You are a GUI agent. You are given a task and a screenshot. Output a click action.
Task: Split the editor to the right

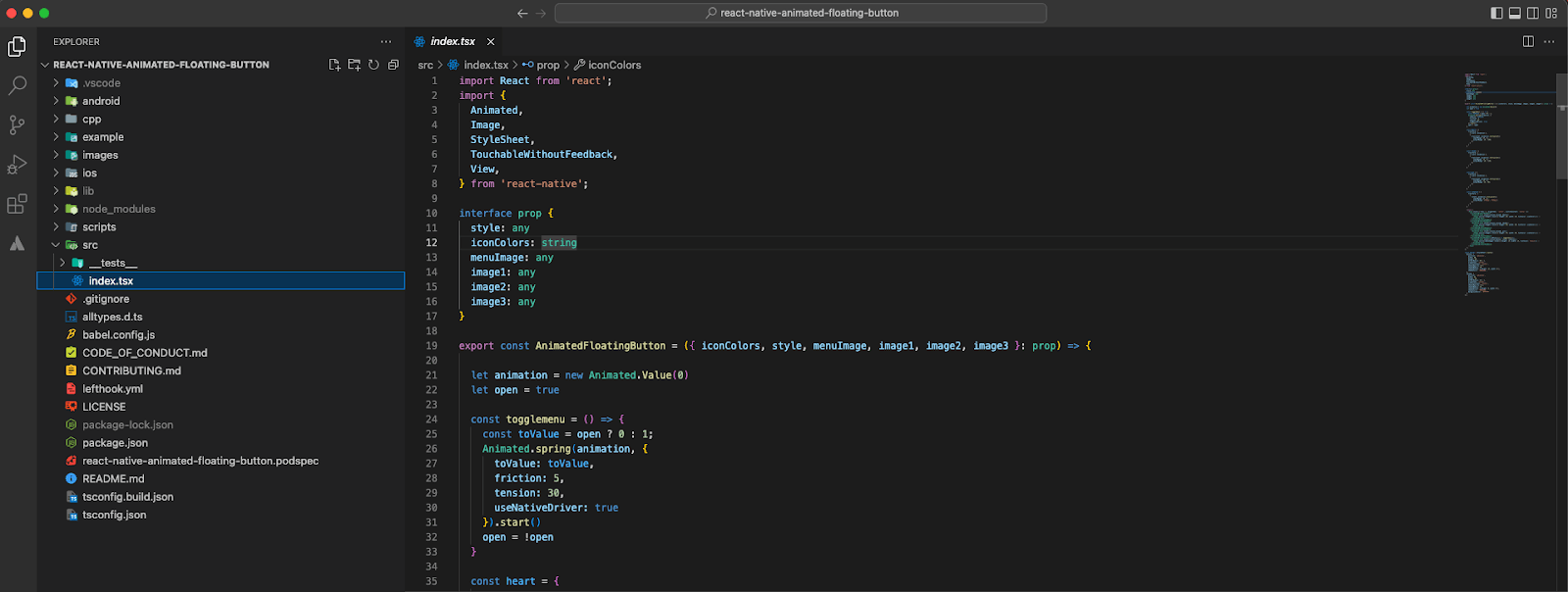[1528, 41]
